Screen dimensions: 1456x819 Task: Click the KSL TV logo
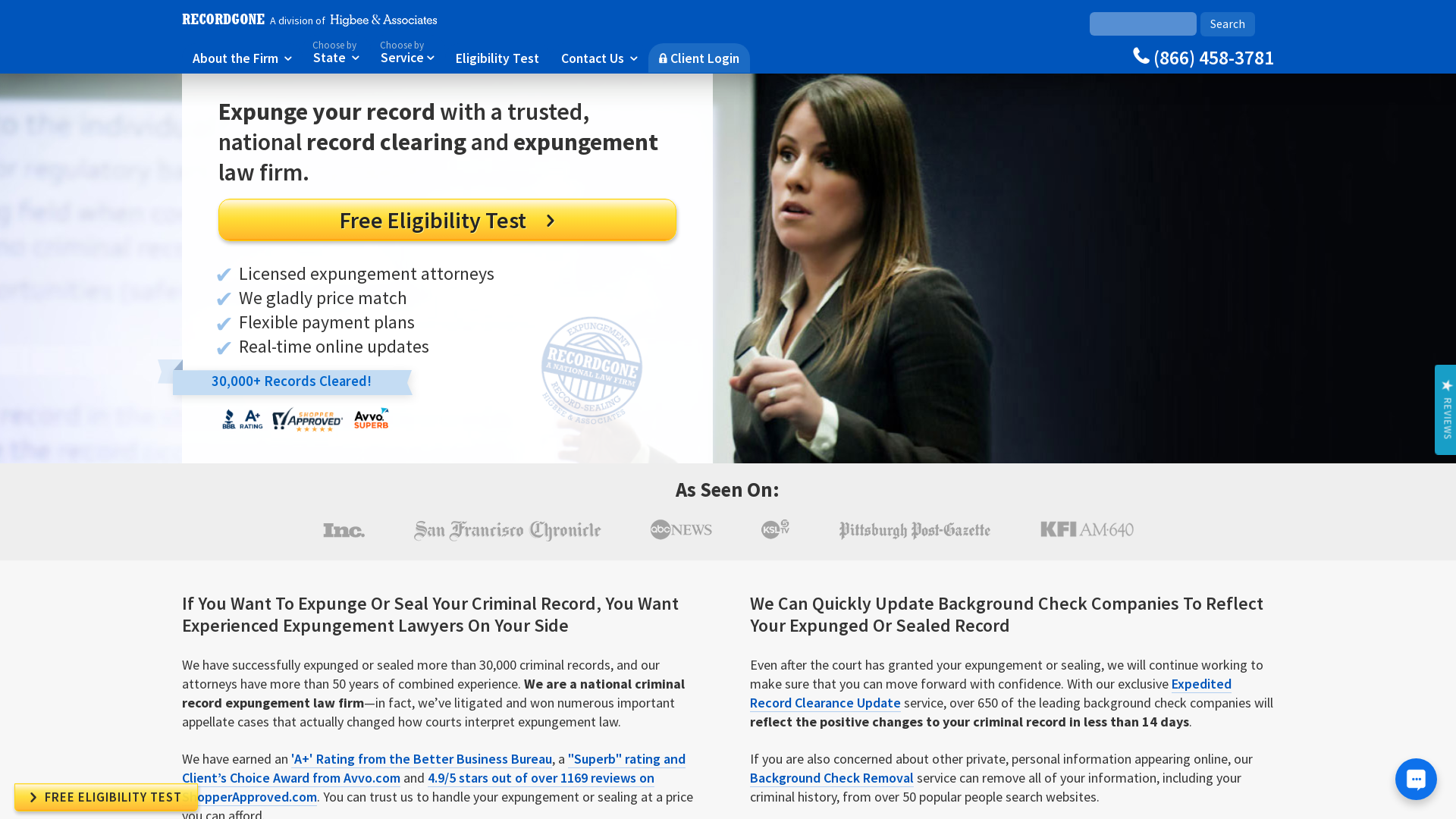776,529
